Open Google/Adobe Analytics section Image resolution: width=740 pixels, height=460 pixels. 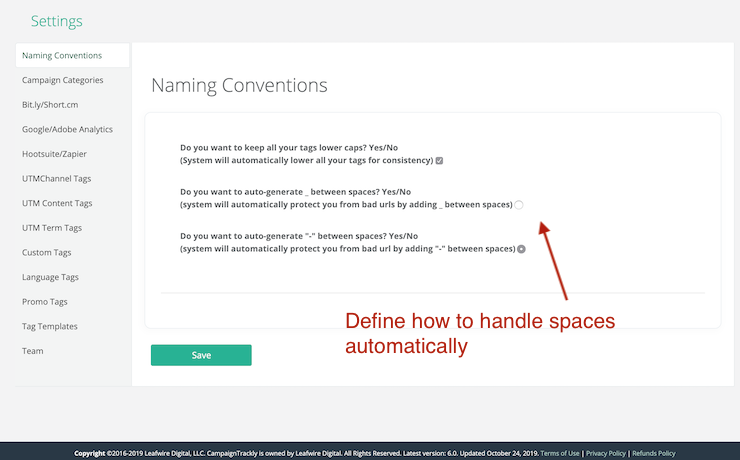pos(67,129)
